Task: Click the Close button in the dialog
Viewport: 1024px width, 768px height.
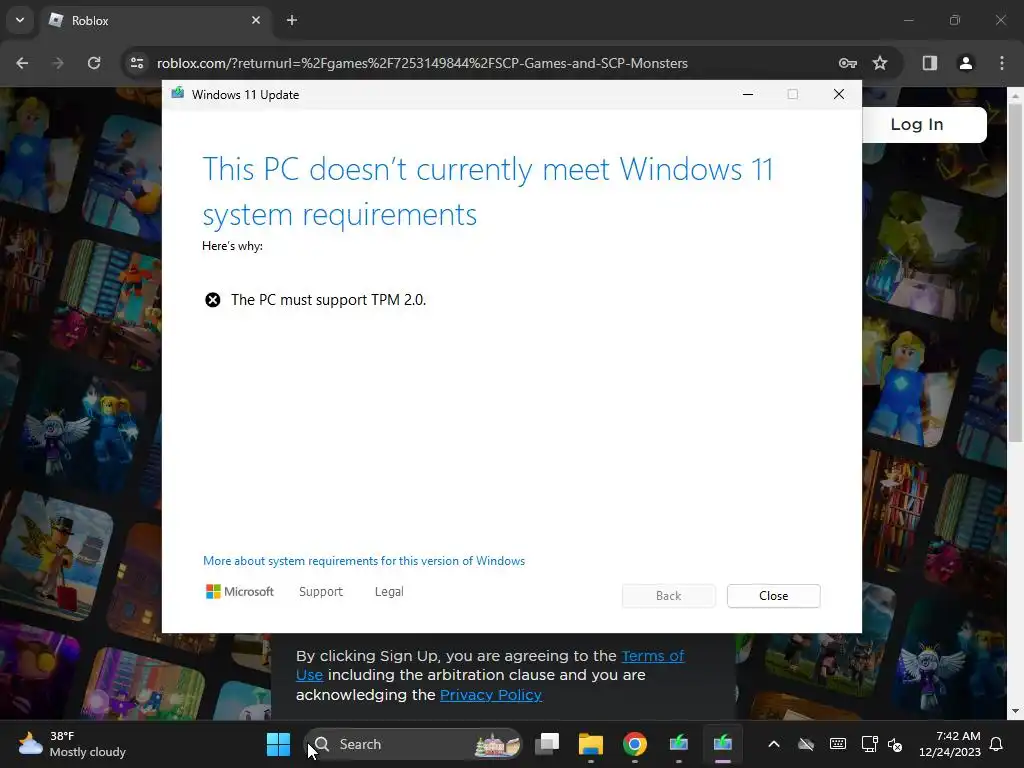Action: pos(773,596)
